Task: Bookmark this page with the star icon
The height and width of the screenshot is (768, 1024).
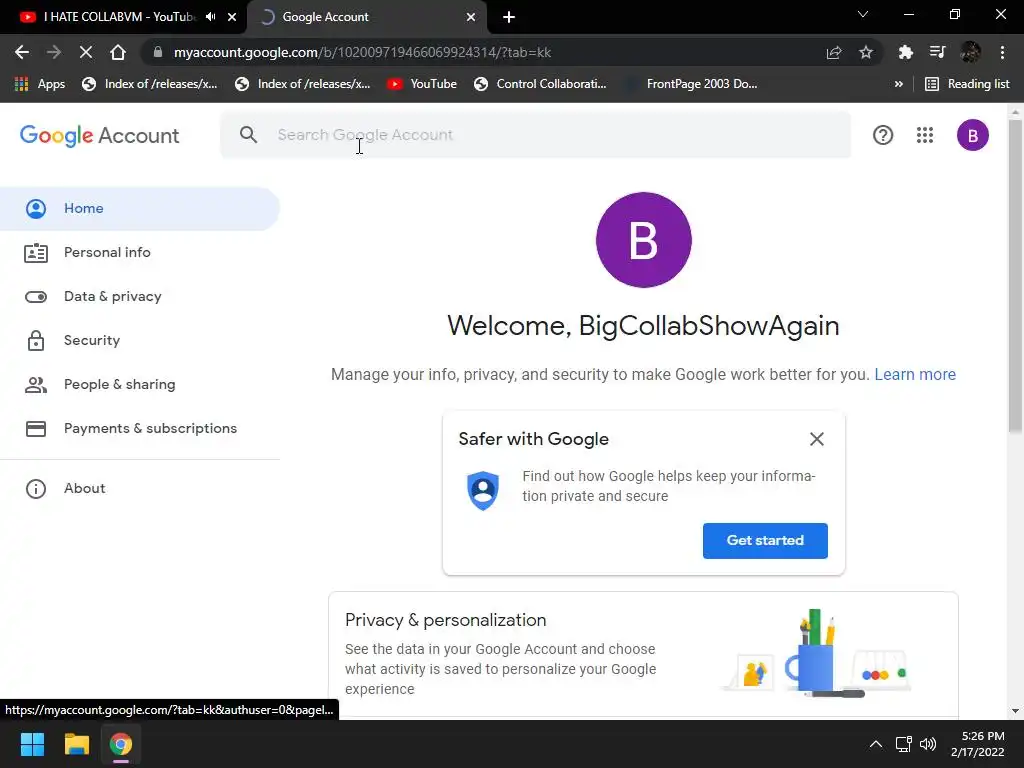Action: click(x=866, y=52)
